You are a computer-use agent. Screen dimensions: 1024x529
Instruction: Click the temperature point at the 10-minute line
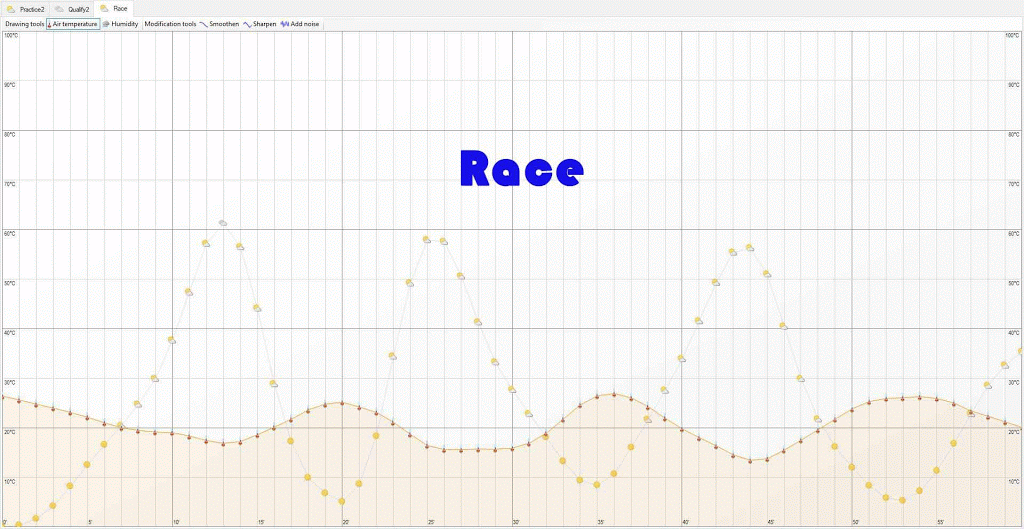[x=172, y=433]
